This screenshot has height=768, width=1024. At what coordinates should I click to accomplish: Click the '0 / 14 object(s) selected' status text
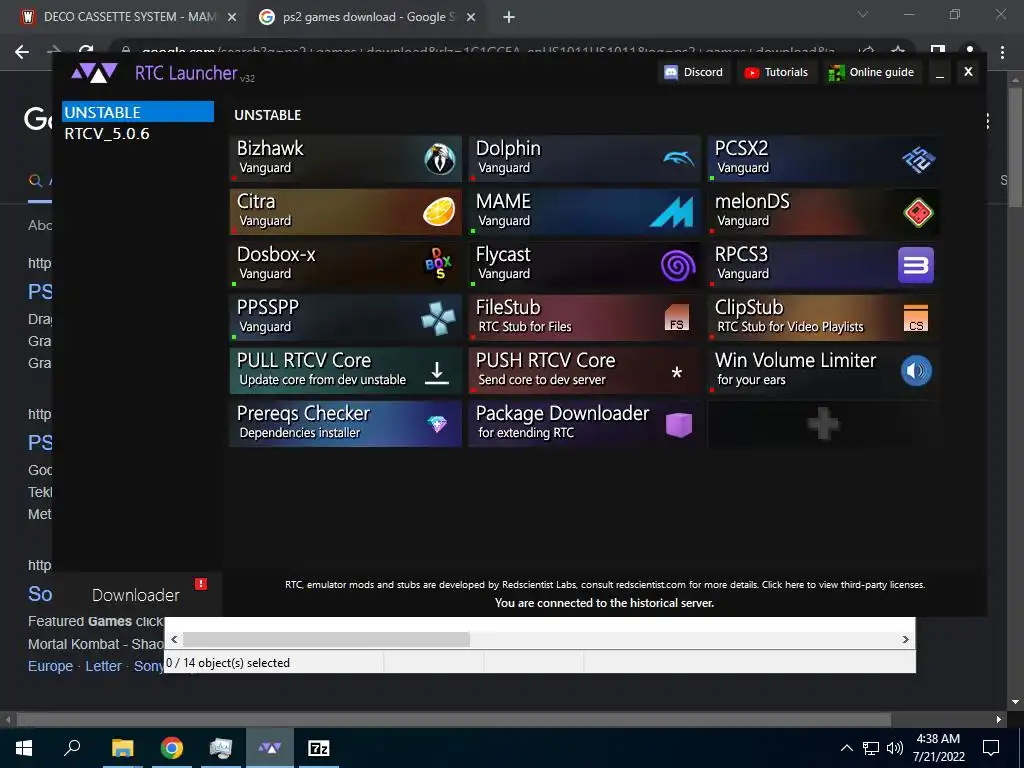228,663
